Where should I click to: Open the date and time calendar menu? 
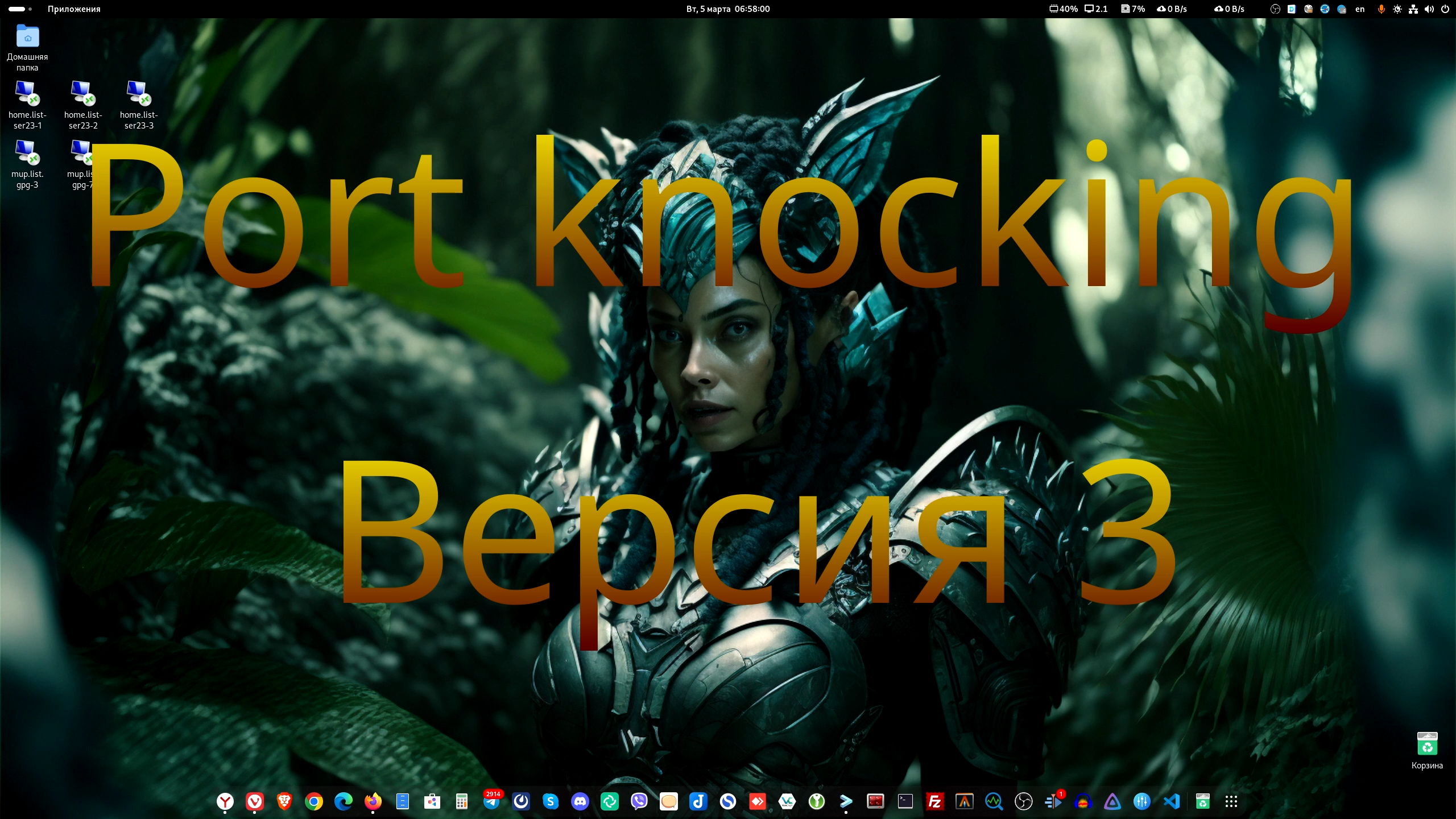point(727,9)
